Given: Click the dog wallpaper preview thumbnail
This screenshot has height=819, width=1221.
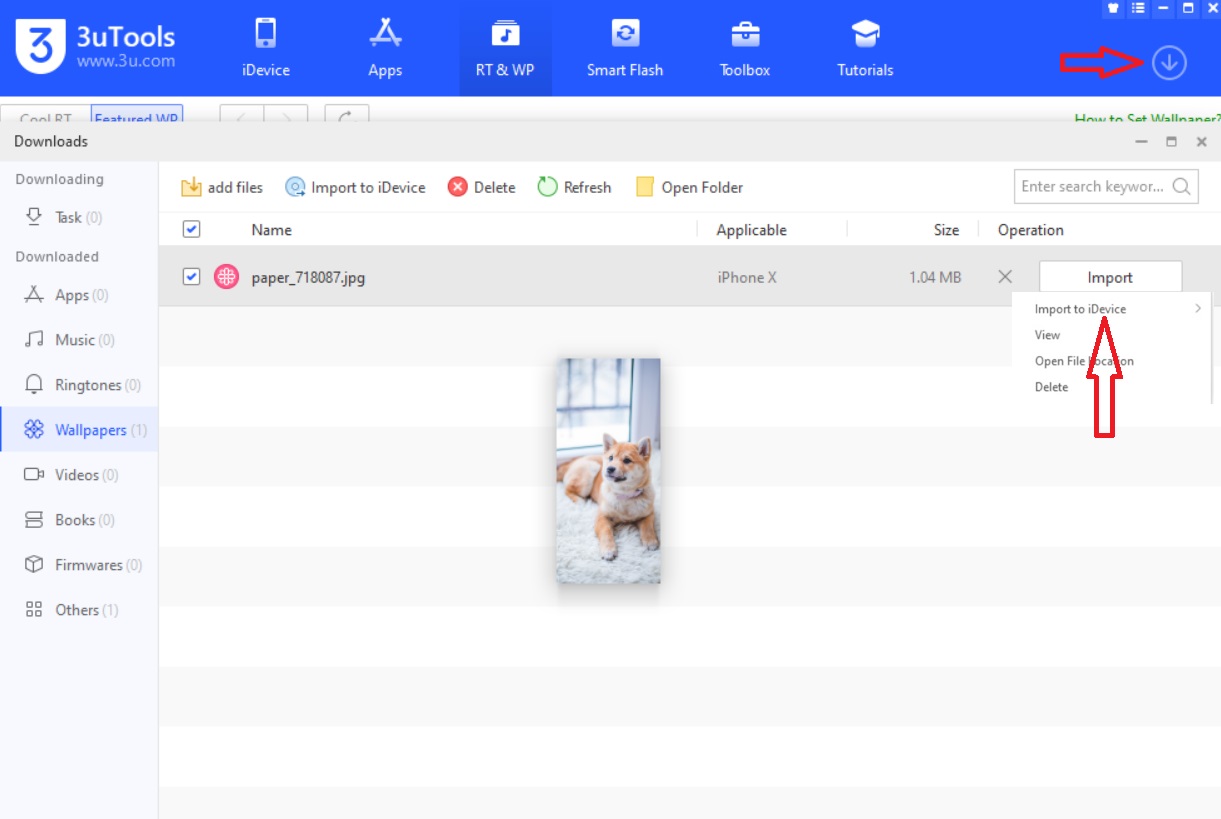Looking at the screenshot, I should (608, 470).
